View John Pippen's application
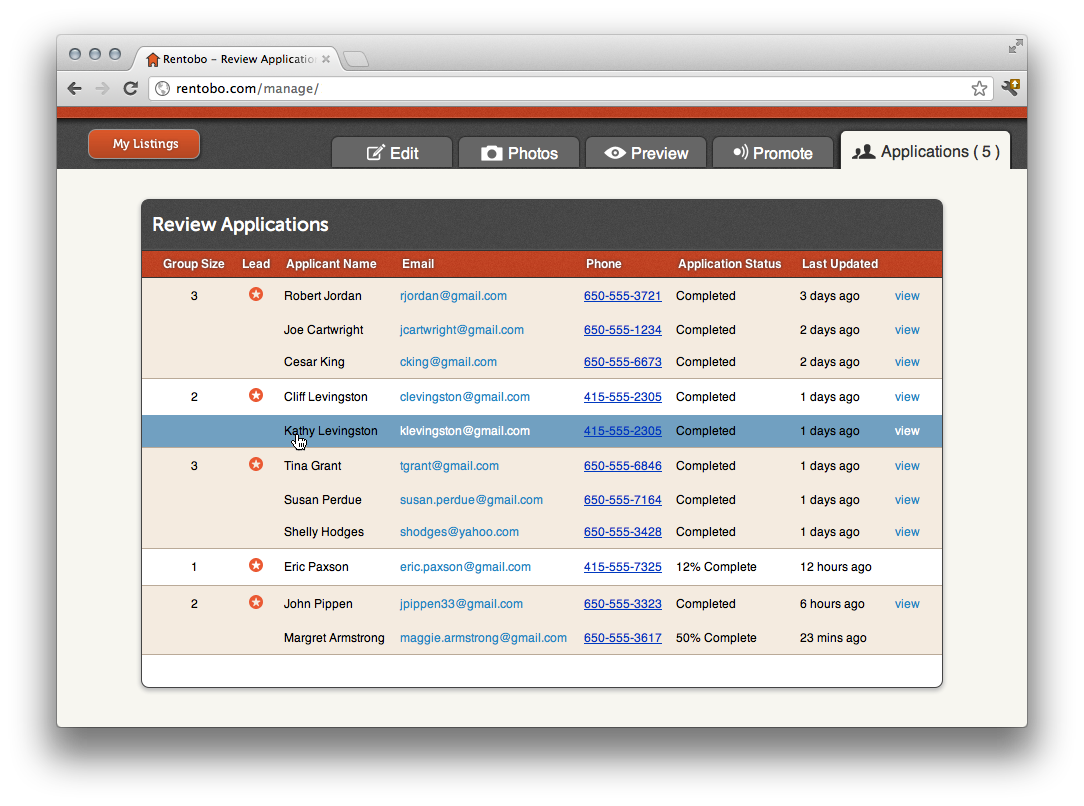This screenshot has height=806, width=1084. (x=907, y=603)
